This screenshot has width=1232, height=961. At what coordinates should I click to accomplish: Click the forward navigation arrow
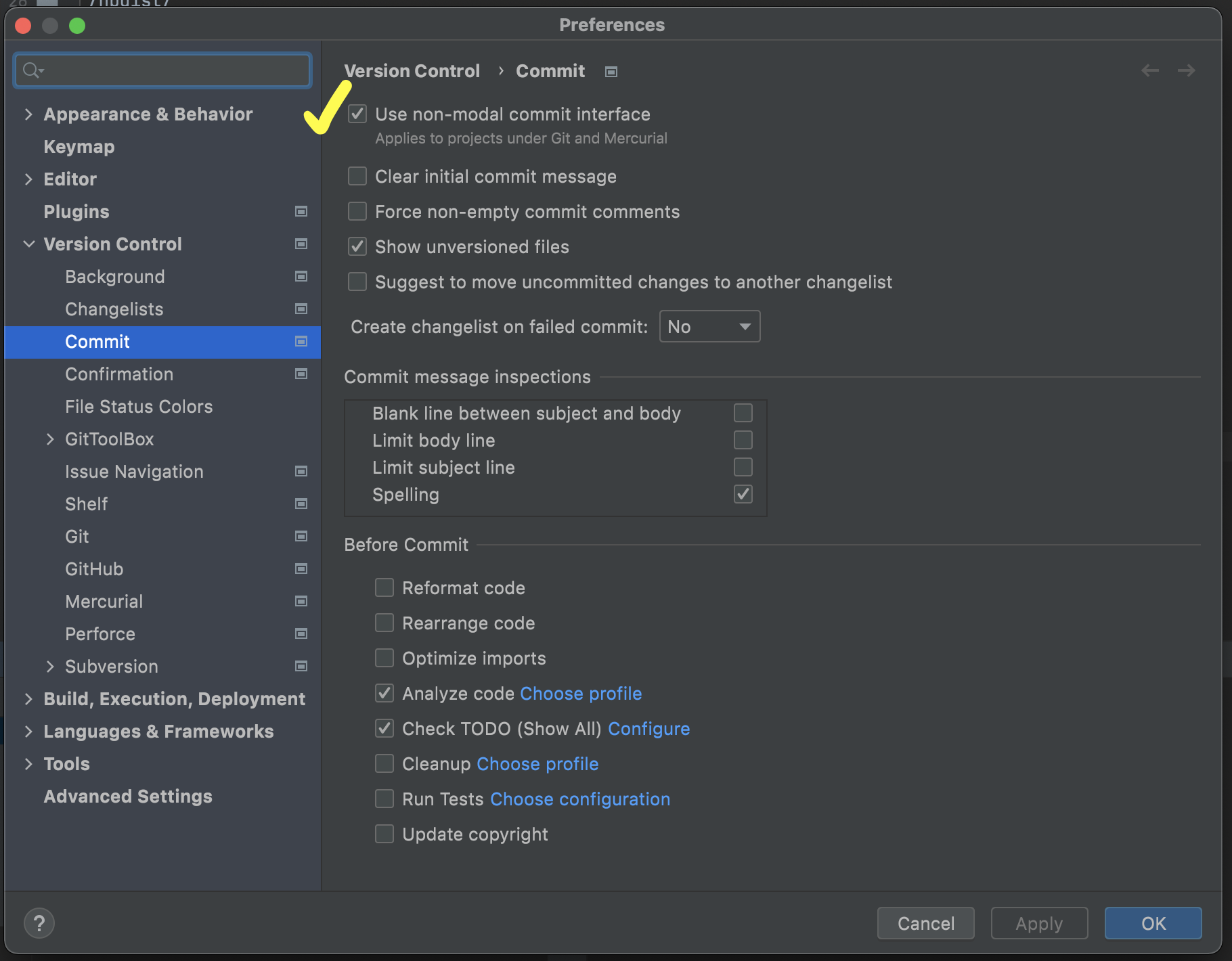point(1186,70)
